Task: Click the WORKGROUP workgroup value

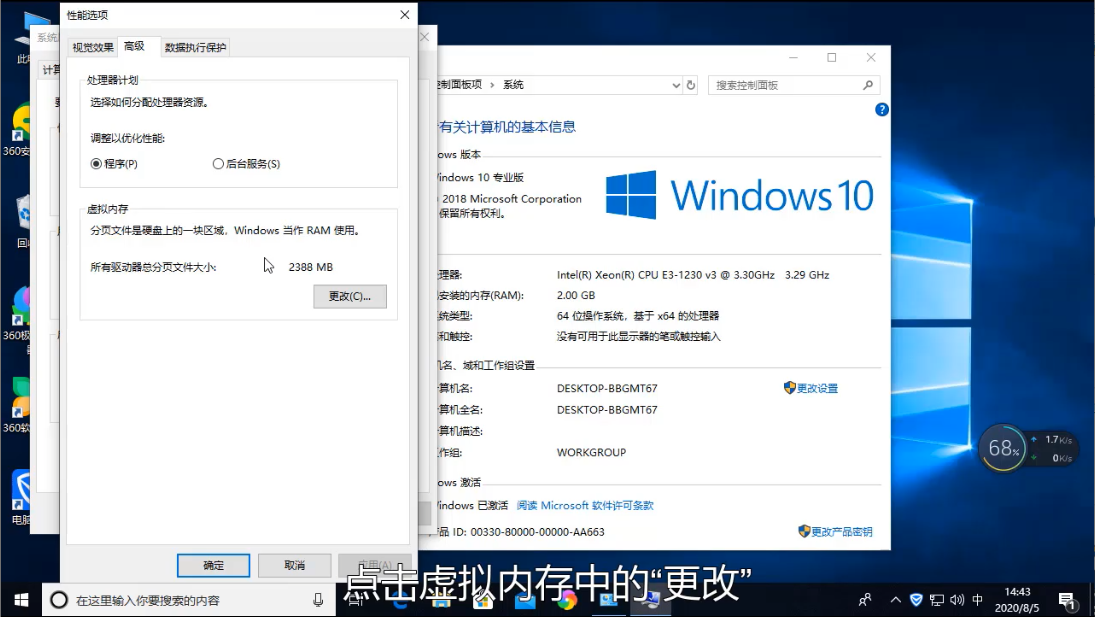Action: (x=591, y=452)
